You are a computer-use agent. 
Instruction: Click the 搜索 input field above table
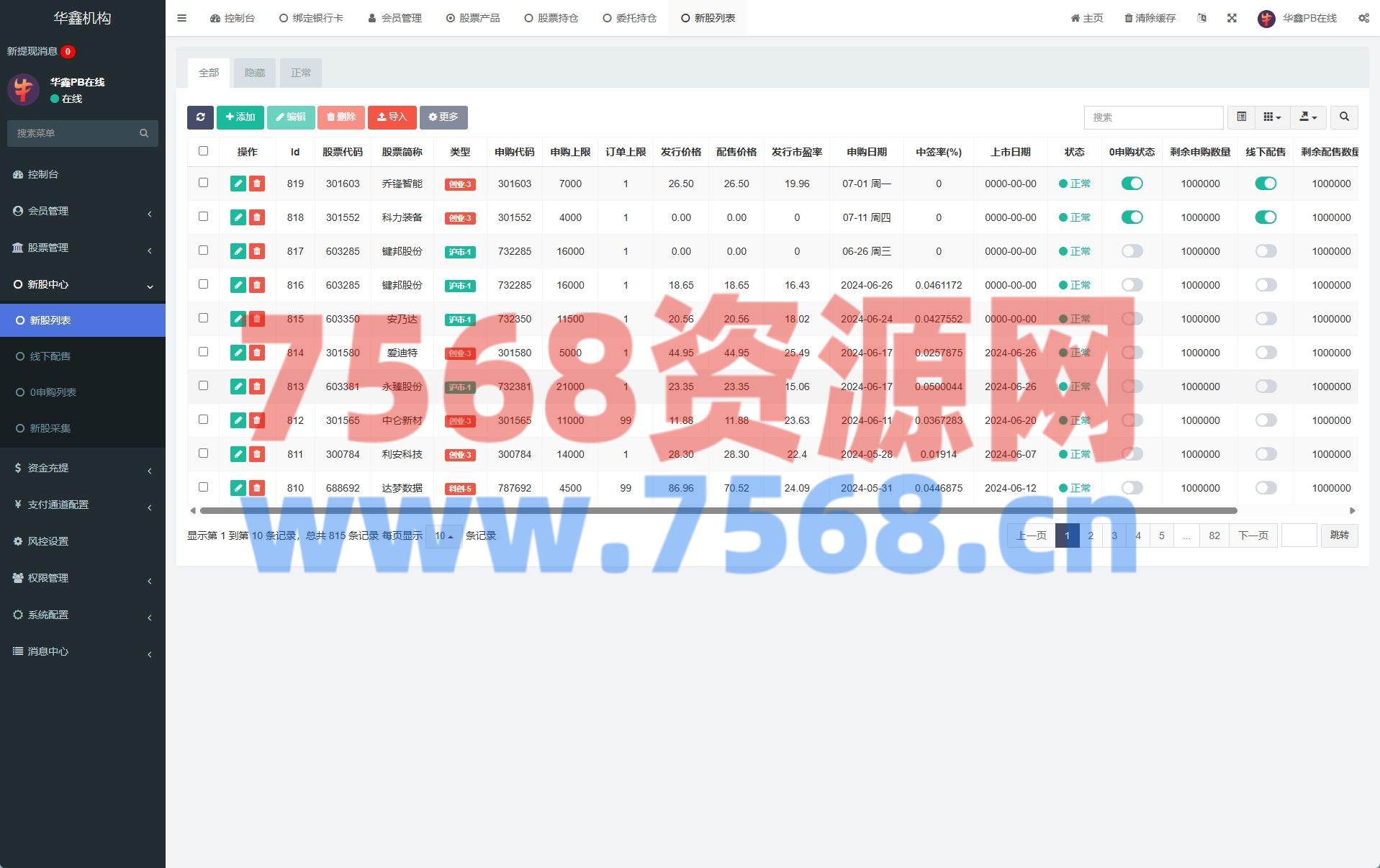[x=1153, y=117]
